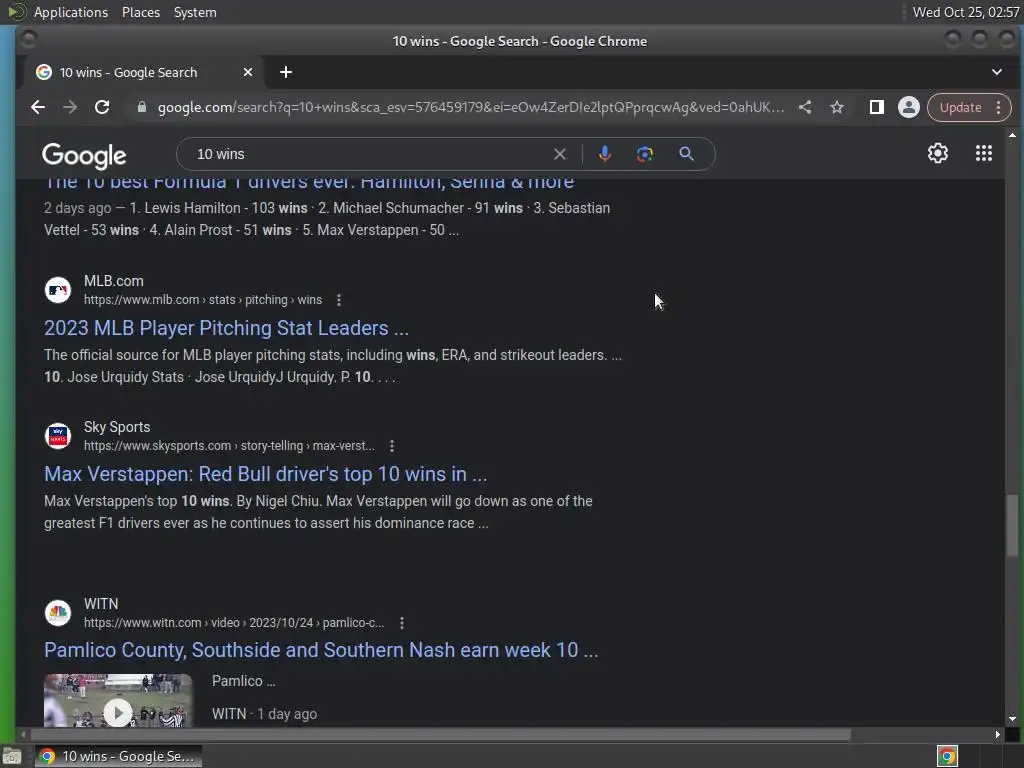Open the Places menu
The width and height of the screenshot is (1024, 768).
pyautogui.click(x=140, y=12)
